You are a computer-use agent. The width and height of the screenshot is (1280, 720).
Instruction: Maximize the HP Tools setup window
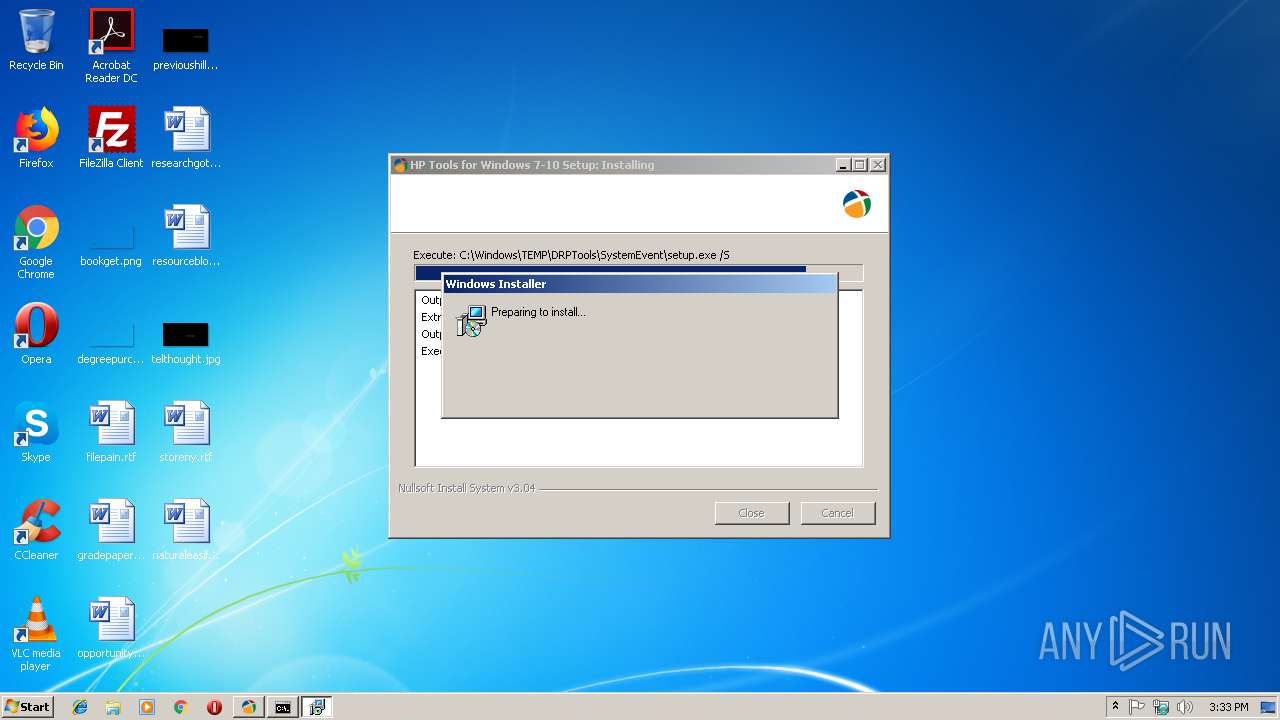pyautogui.click(x=860, y=165)
